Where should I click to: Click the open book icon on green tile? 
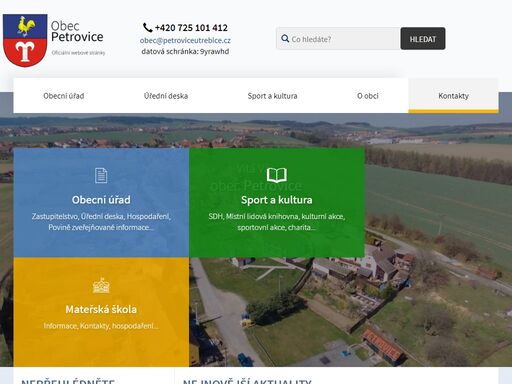(x=277, y=175)
